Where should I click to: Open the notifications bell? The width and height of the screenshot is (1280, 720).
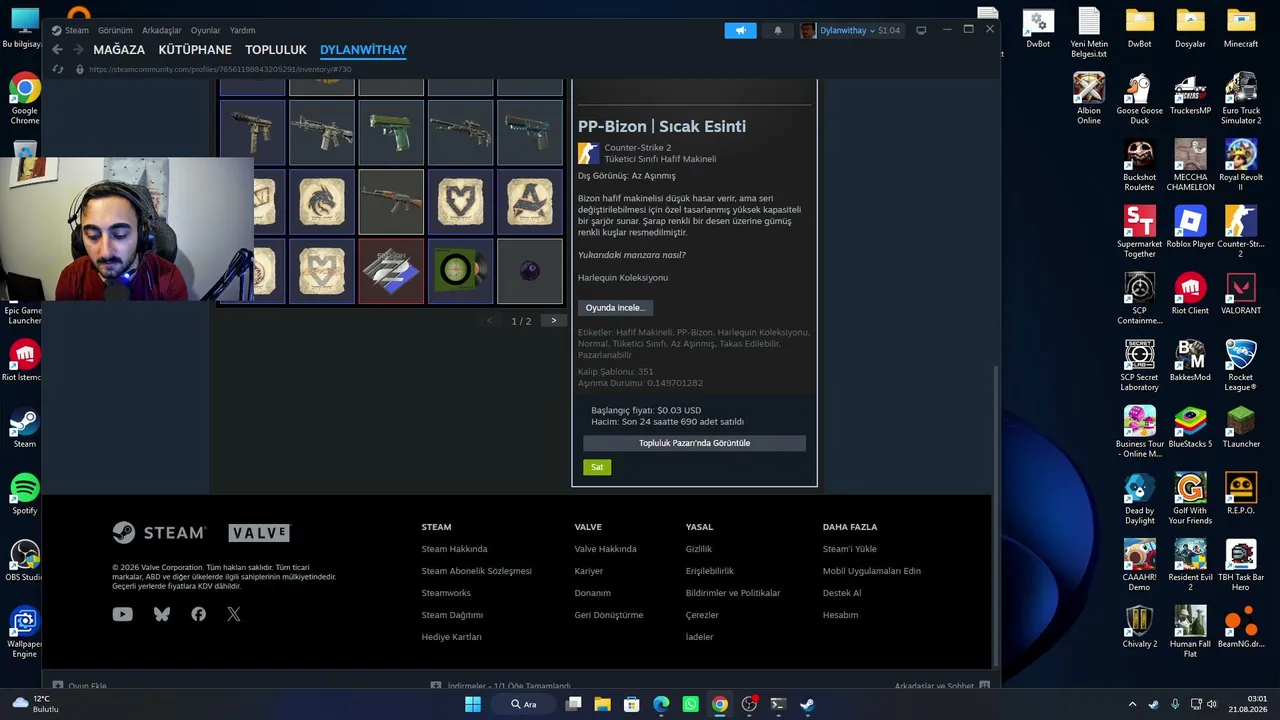(x=778, y=30)
